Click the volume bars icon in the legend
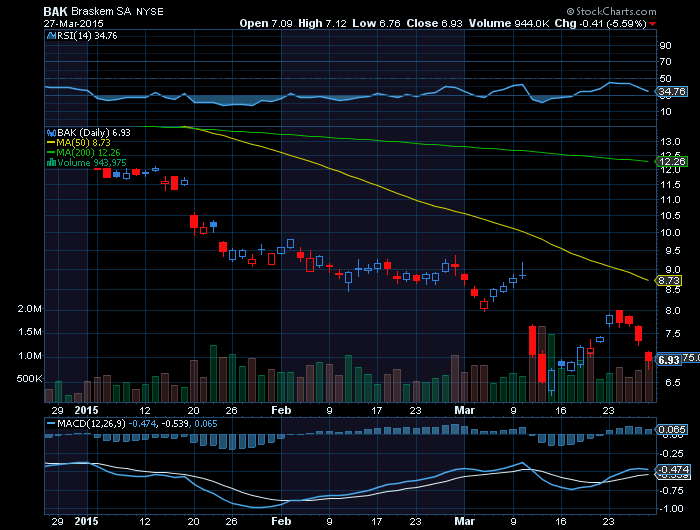The image size is (700, 530). tap(51, 163)
